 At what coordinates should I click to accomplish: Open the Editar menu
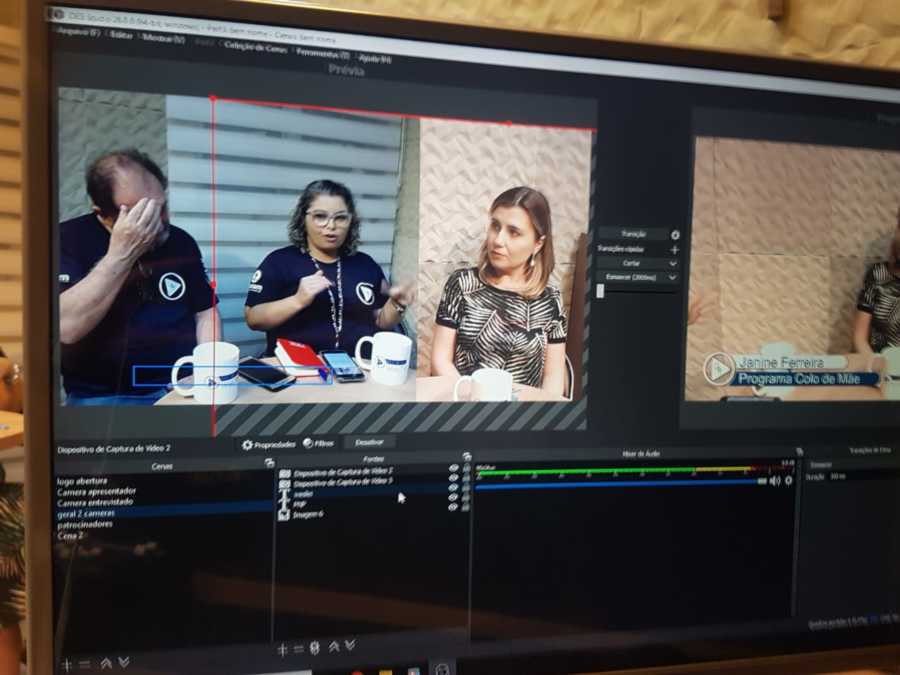point(121,35)
